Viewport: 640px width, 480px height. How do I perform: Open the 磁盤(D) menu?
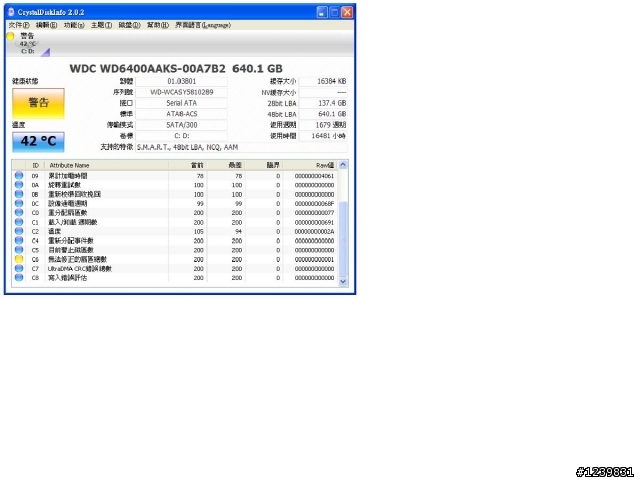coord(129,25)
